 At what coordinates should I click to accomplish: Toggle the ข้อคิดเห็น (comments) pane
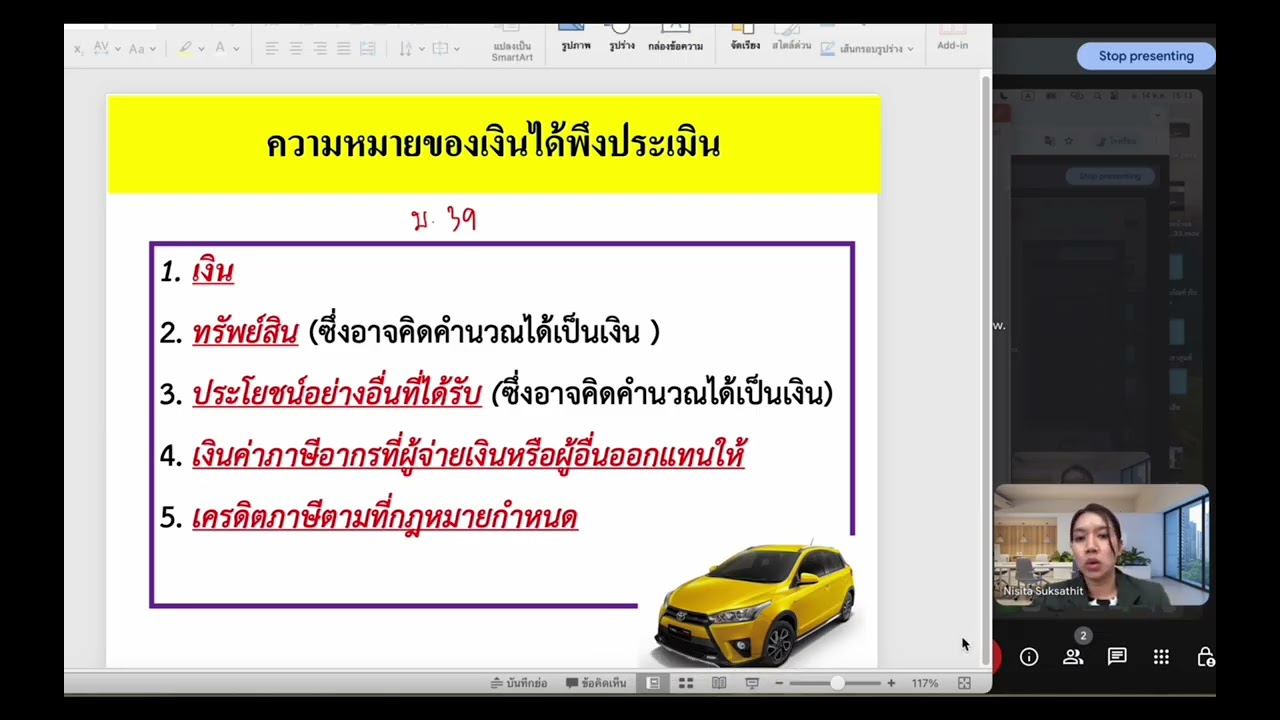pyautogui.click(x=596, y=683)
